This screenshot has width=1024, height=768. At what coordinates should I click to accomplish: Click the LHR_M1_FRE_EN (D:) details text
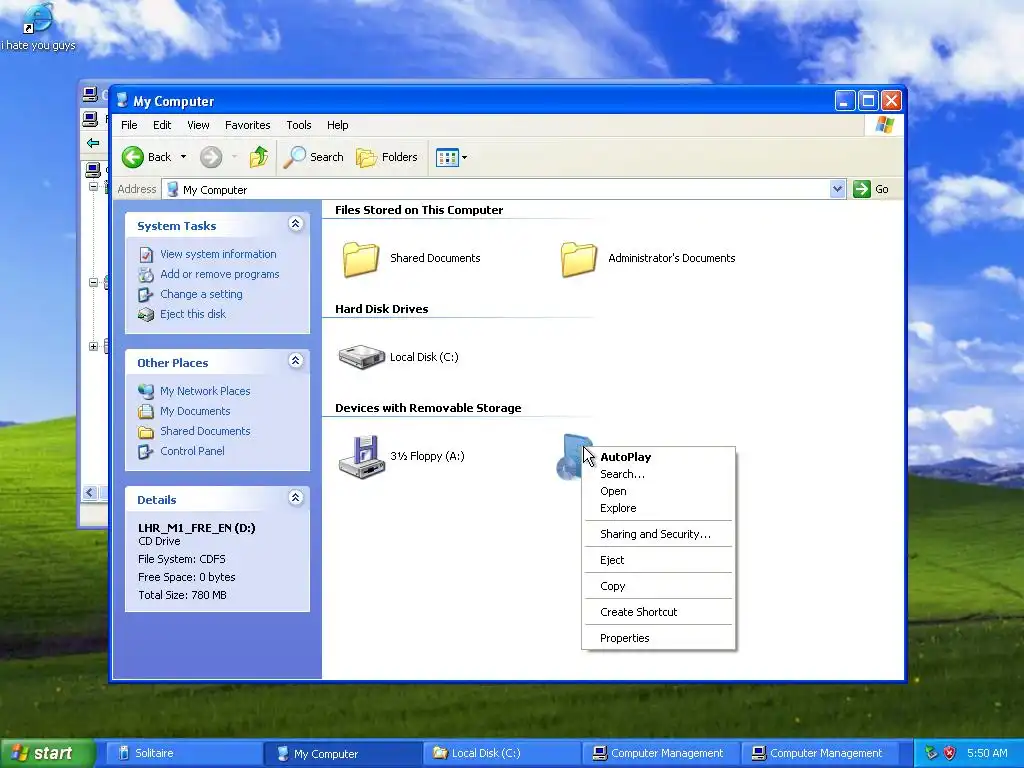(x=197, y=528)
